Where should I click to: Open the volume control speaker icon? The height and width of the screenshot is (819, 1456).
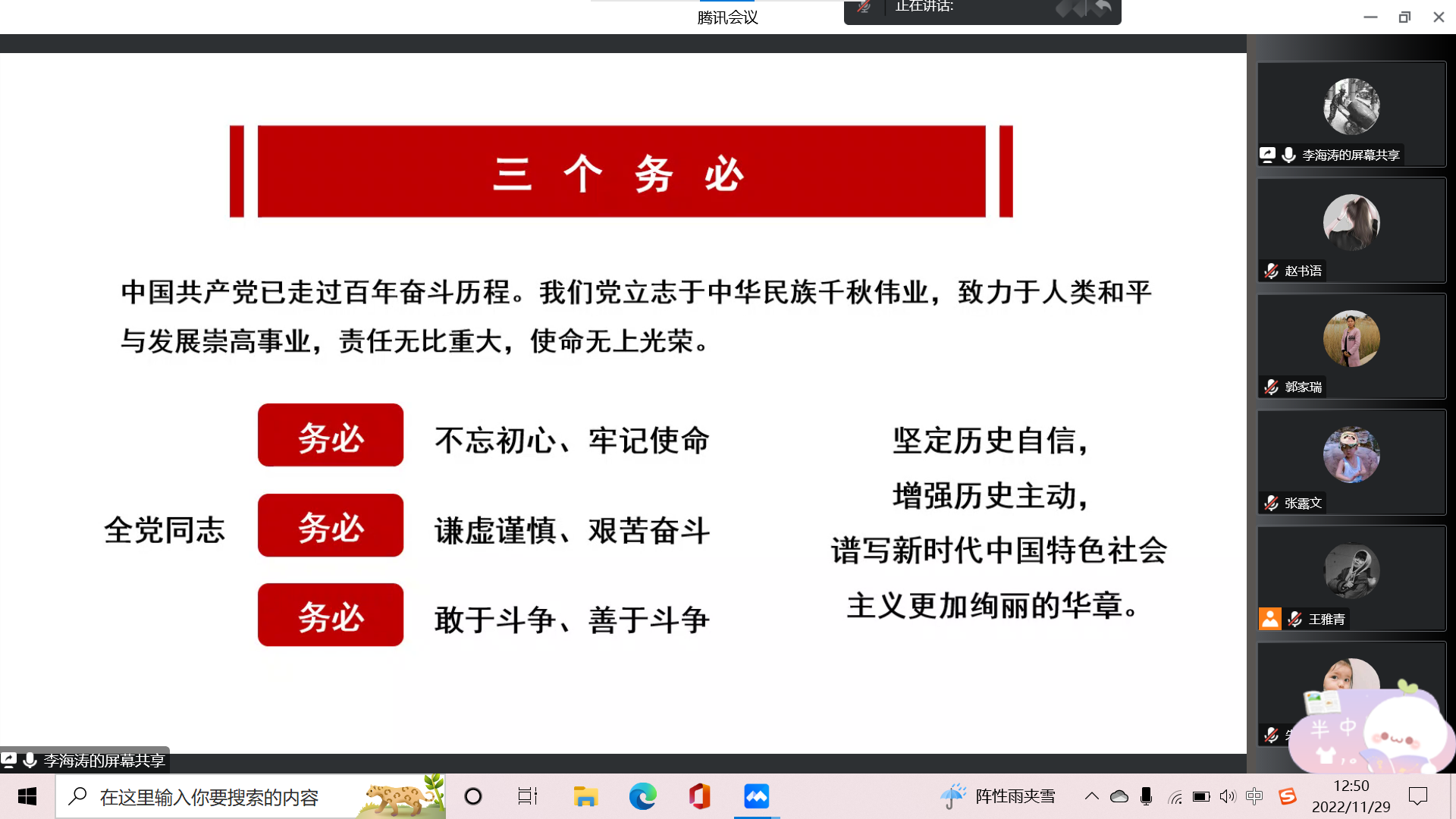1228,796
